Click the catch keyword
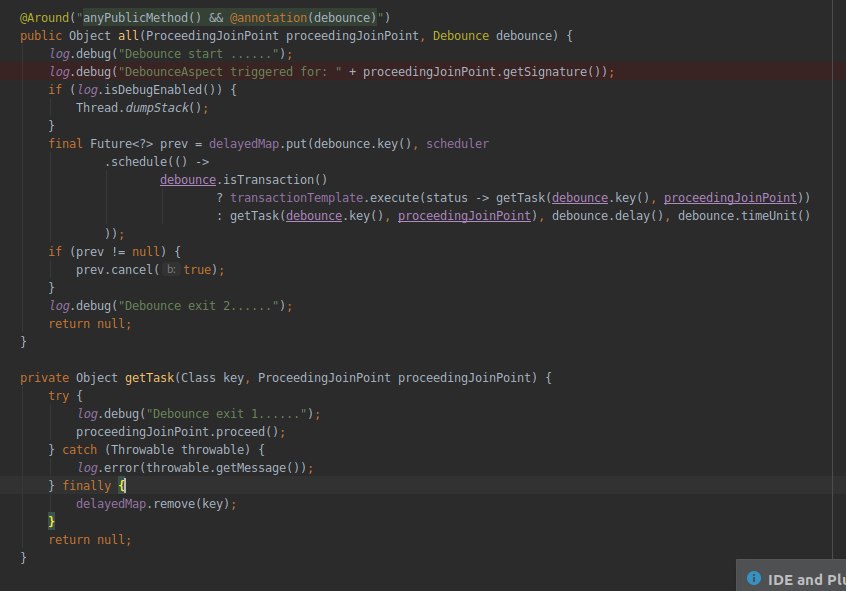Screen dimensions: 846x591 80,450
